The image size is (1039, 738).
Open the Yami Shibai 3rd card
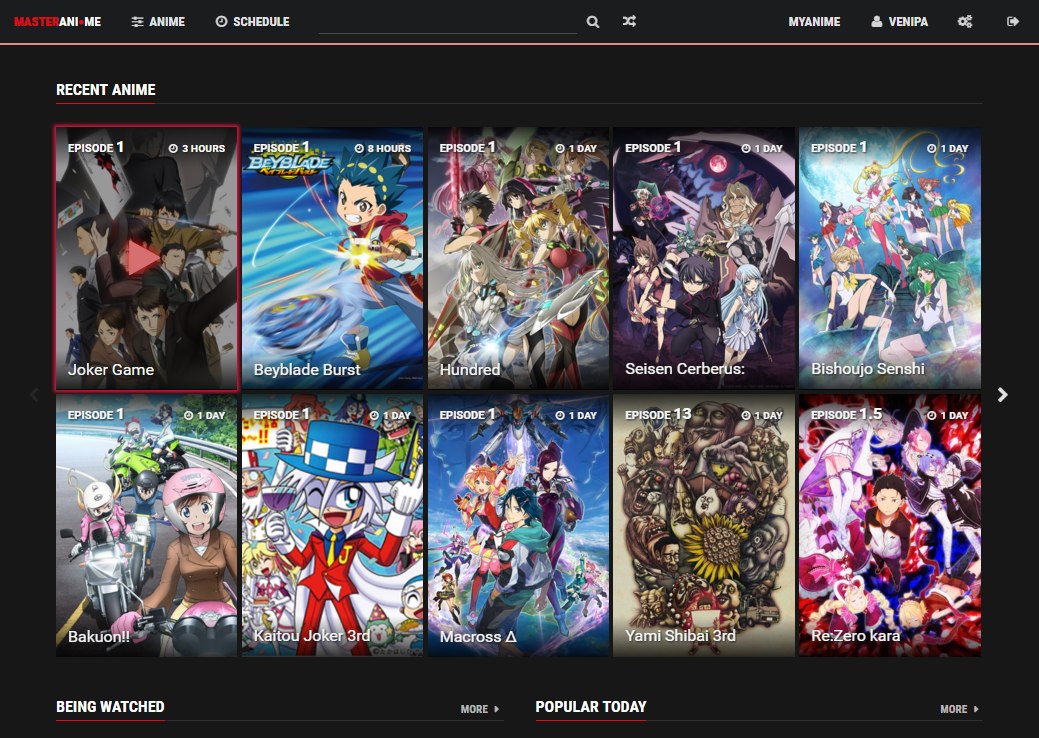tap(704, 525)
